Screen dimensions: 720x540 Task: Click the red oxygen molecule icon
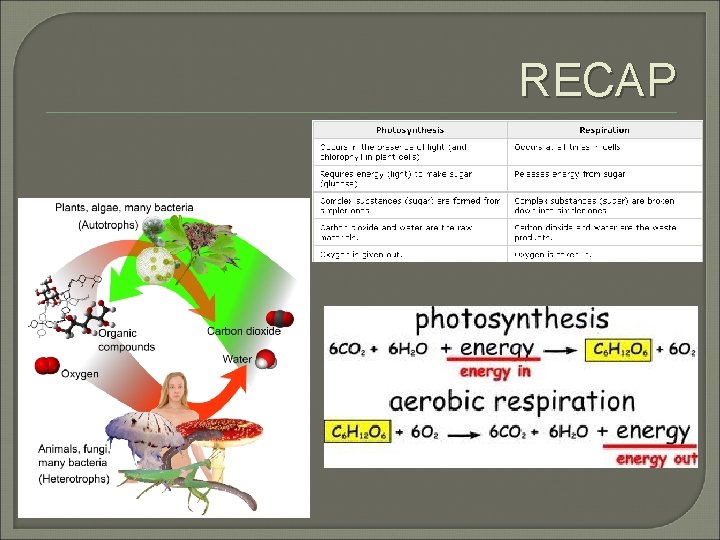click(47, 366)
